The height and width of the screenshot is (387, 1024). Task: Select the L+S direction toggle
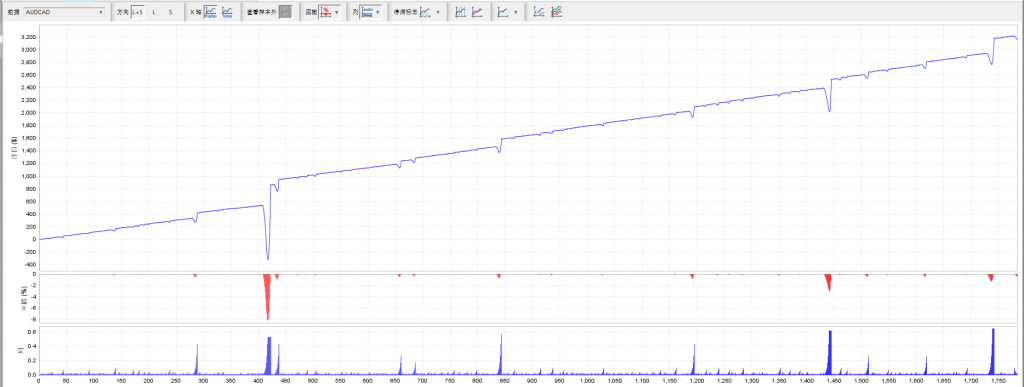click(x=138, y=12)
